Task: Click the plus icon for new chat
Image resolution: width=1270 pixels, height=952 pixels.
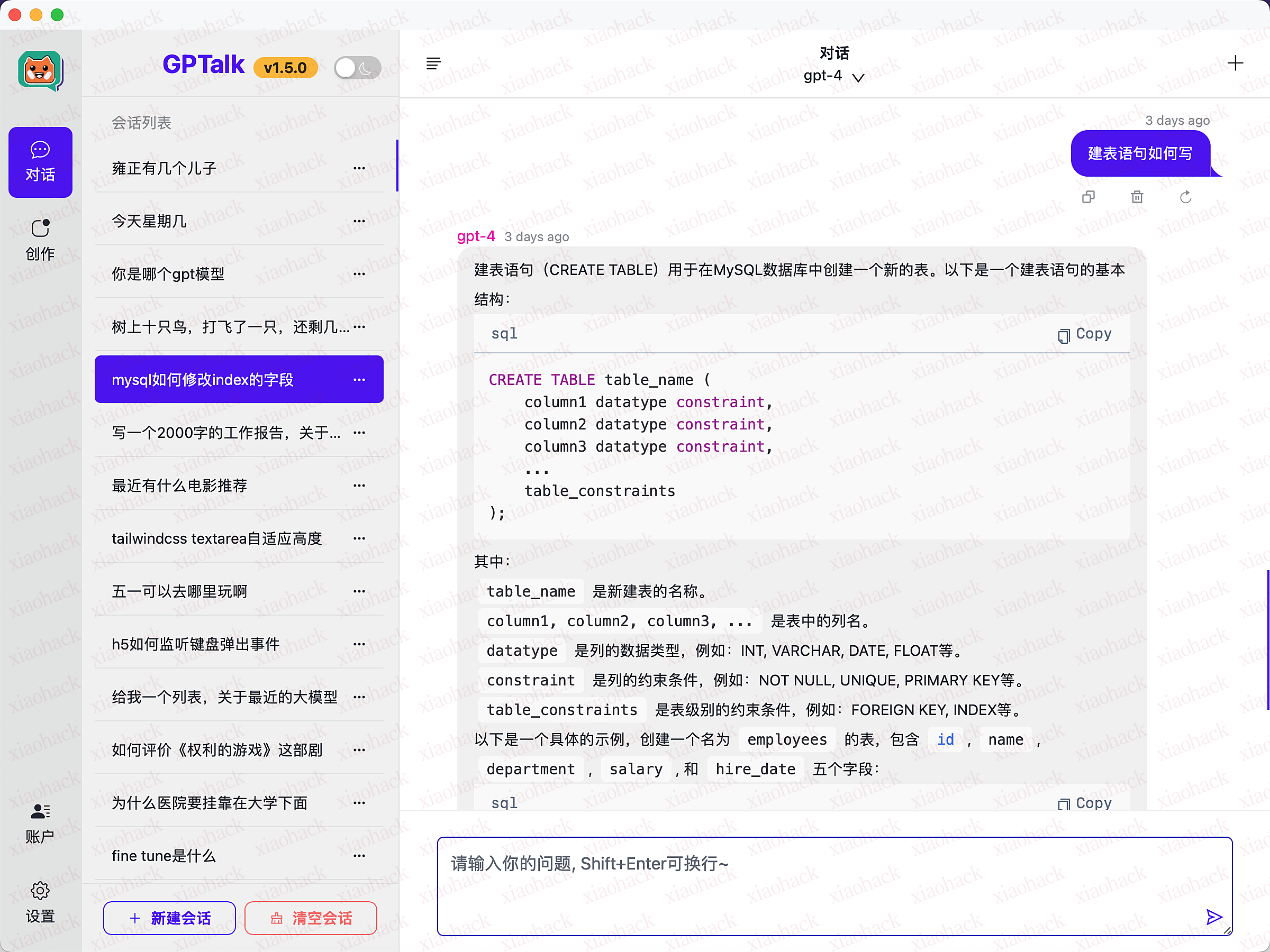Action: [x=1235, y=63]
